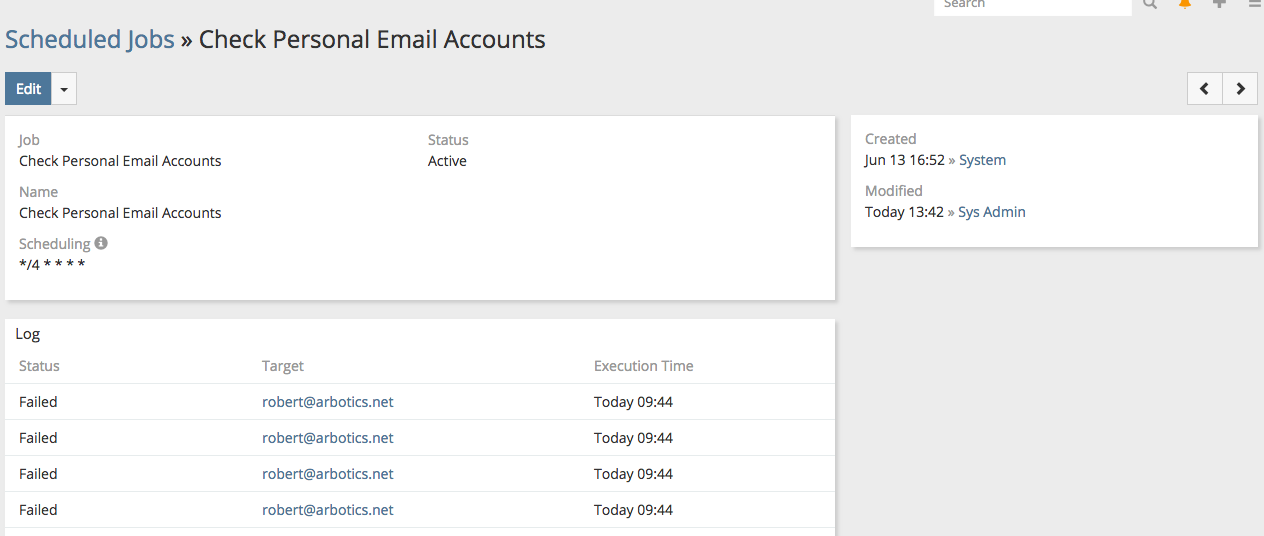Focus the global Search field
Viewport: 1264px width, 536px height.
pos(1032,5)
